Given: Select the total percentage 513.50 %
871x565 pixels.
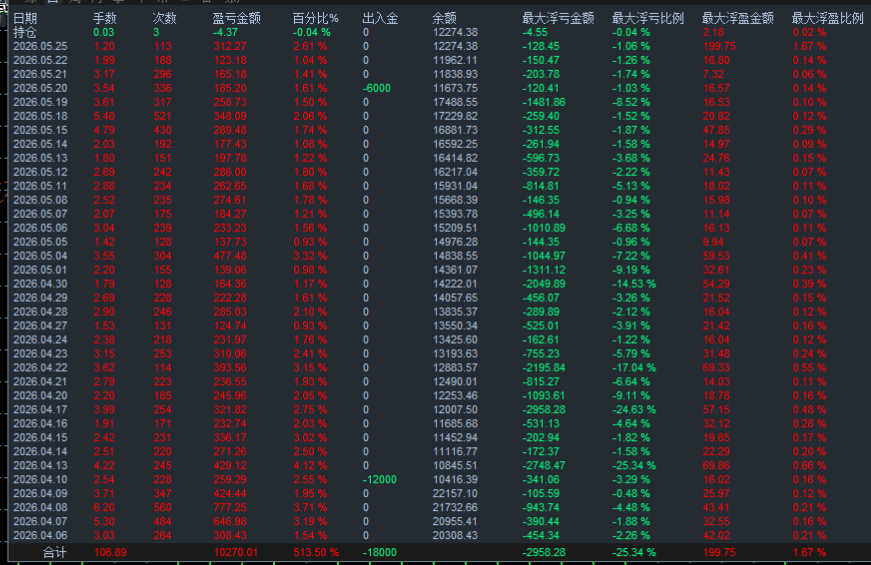Looking at the screenshot, I should click(x=316, y=552).
